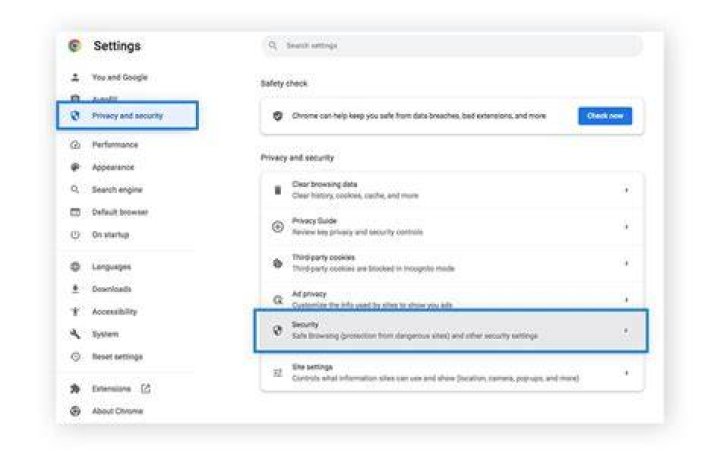Open You and Google in sidebar
The height and width of the screenshot is (453, 720).
tap(120, 77)
